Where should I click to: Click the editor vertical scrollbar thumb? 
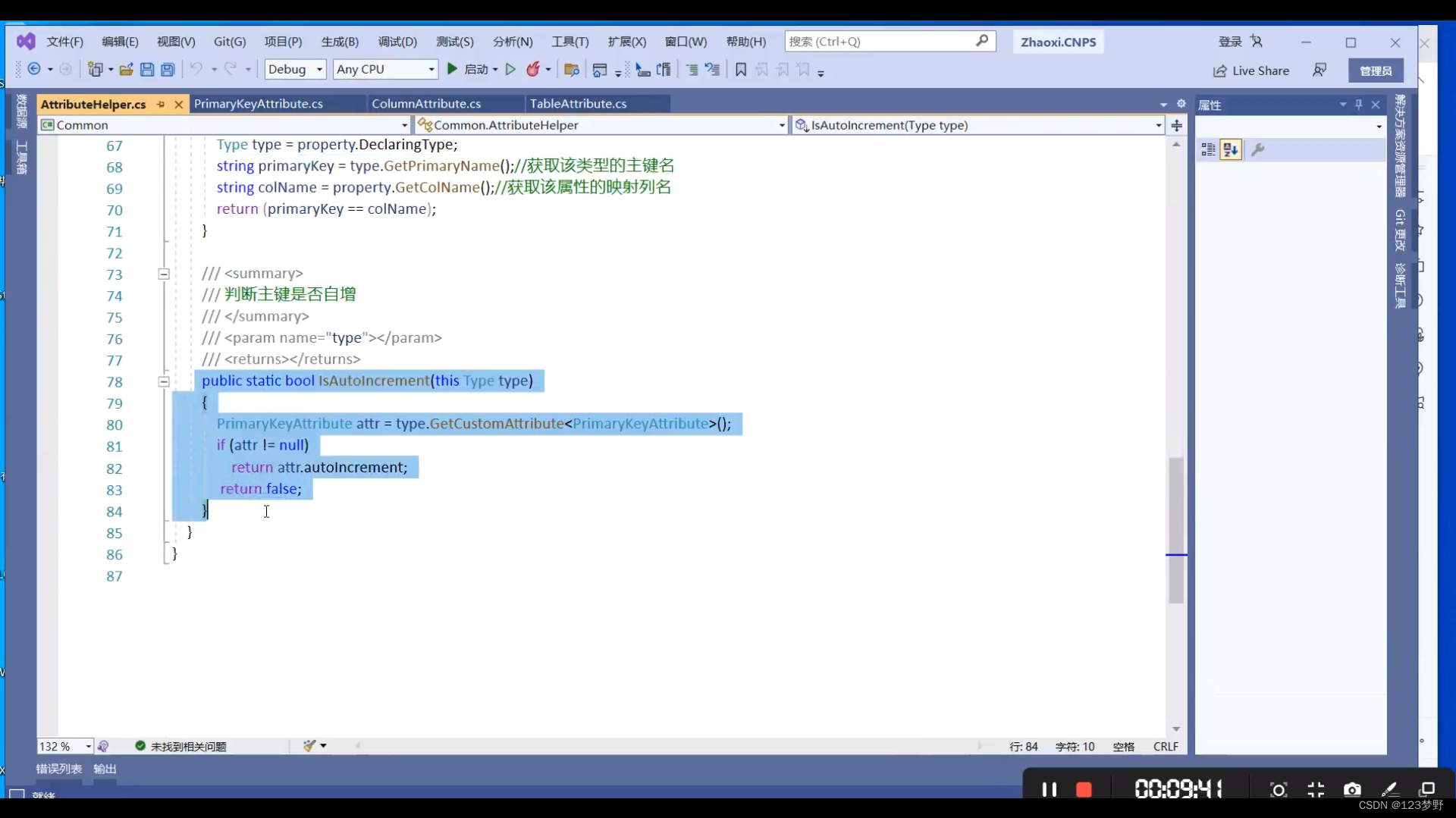point(1176,530)
